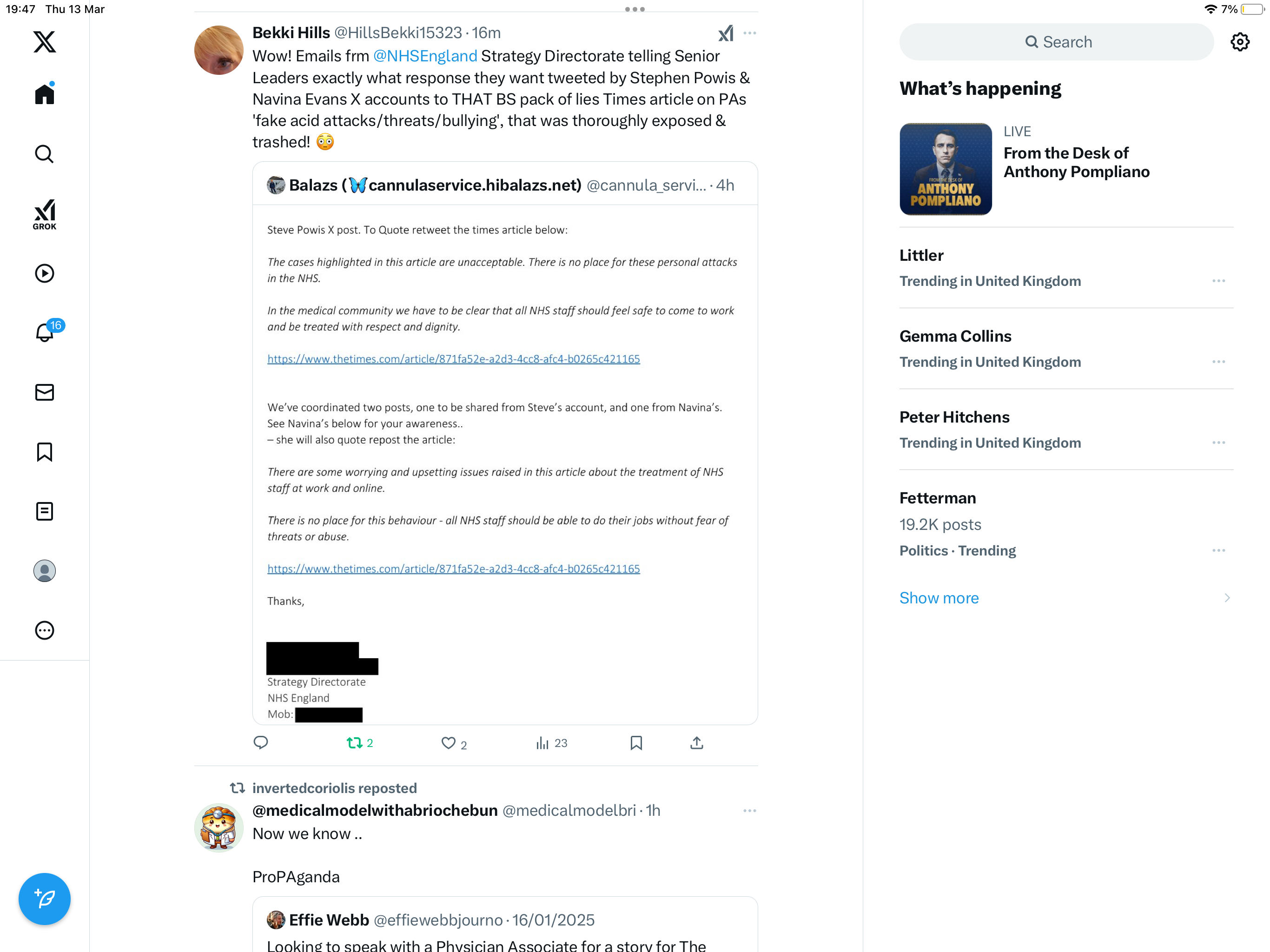The width and height of the screenshot is (1270, 952).
Task: Open more options for Bekki Hills' post
Action: pos(749,33)
